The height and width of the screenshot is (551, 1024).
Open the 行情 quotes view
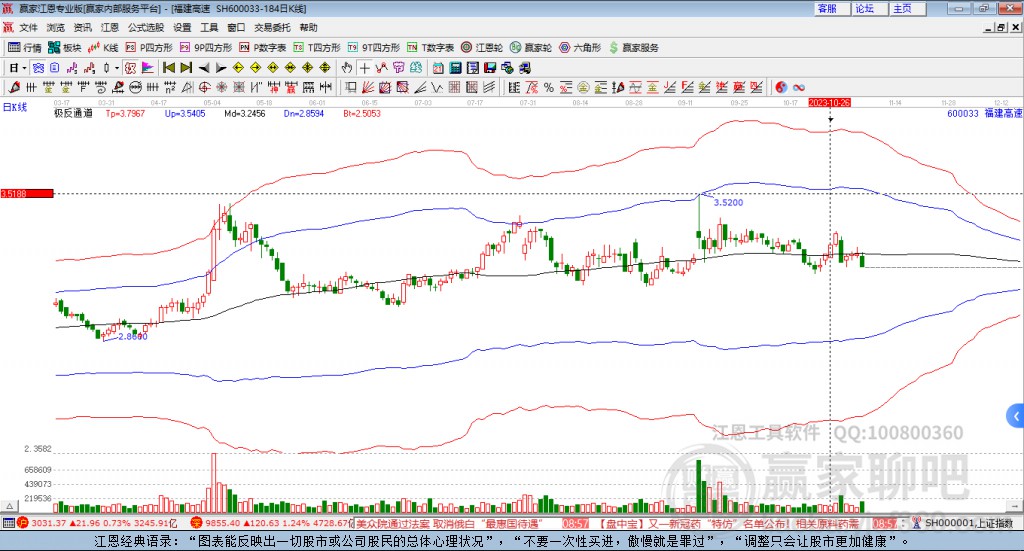(x=25, y=47)
